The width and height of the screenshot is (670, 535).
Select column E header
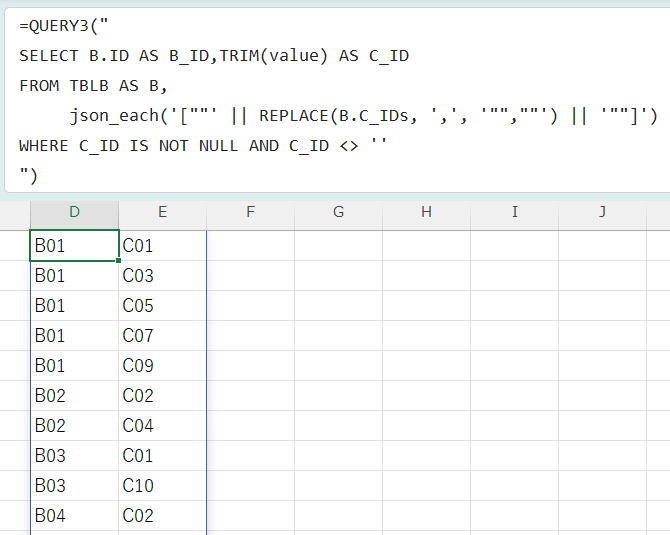[162, 212]
